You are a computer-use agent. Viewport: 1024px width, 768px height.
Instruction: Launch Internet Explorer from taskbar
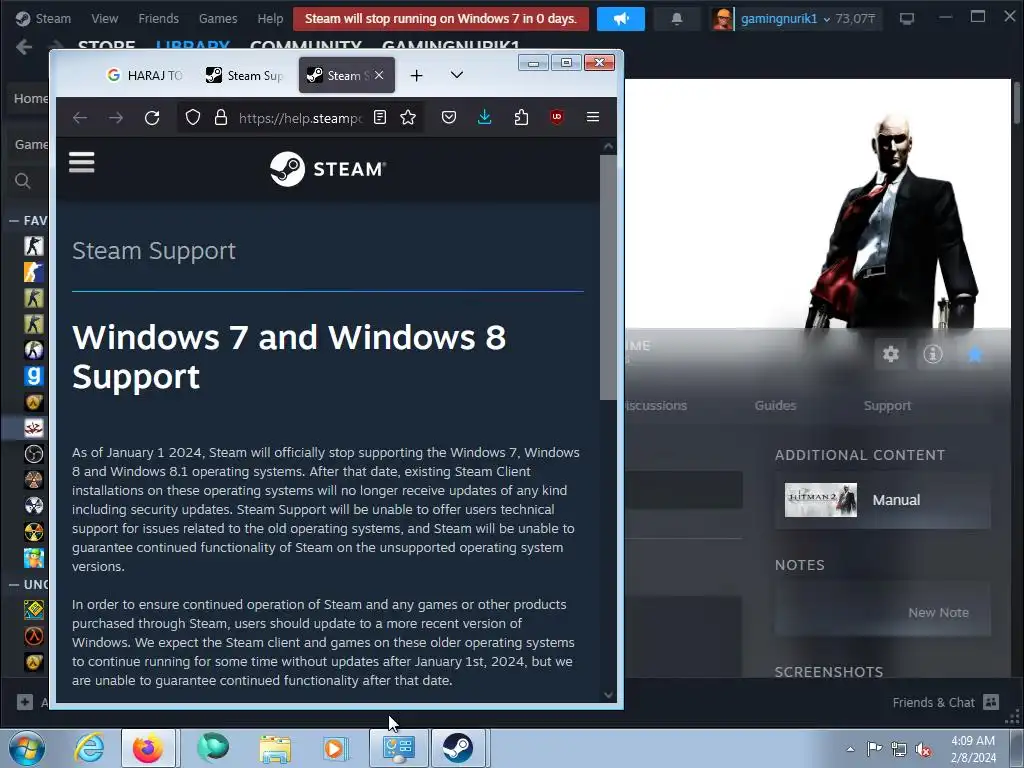[x=89, y=748]
